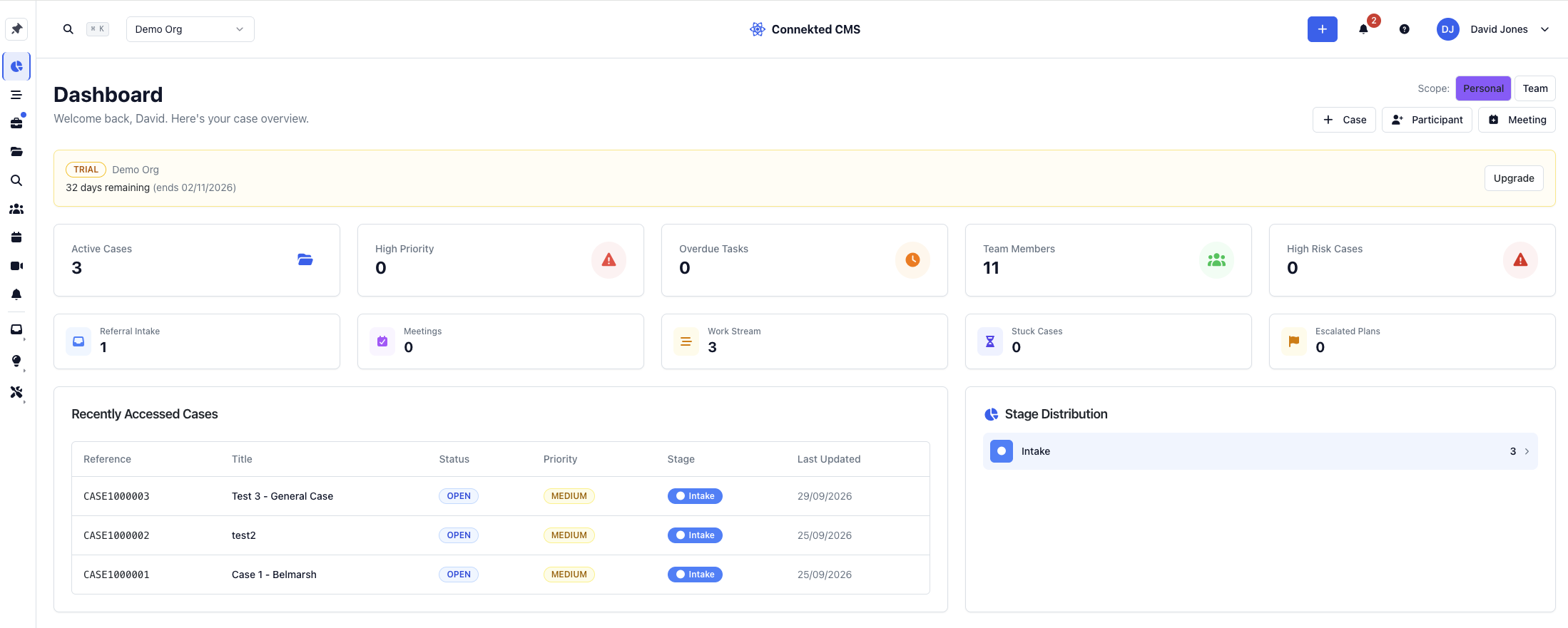
Task: Click the Work Stream list icon
Action: (x=686, y=341)
